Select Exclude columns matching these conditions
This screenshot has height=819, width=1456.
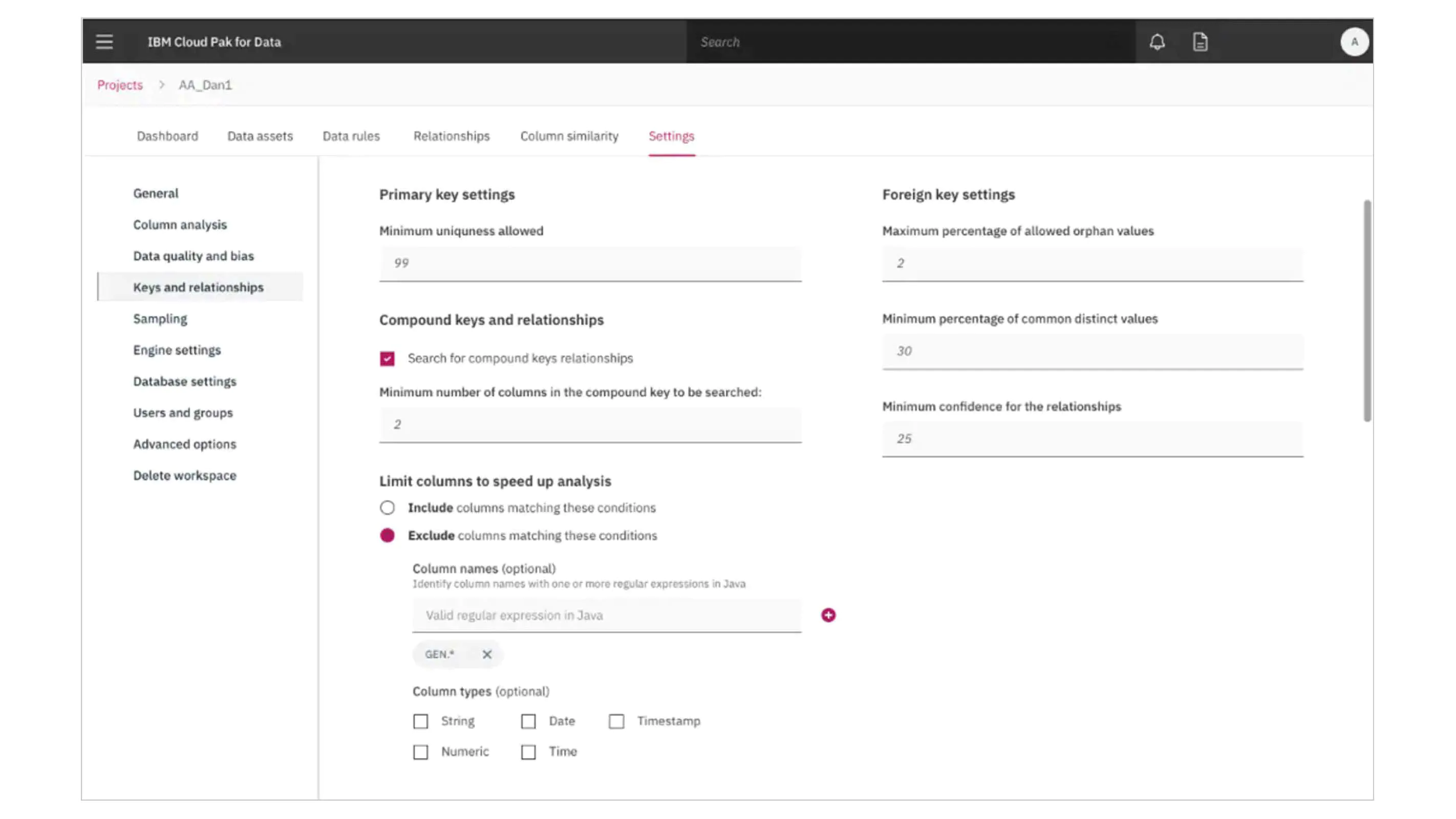387,535
